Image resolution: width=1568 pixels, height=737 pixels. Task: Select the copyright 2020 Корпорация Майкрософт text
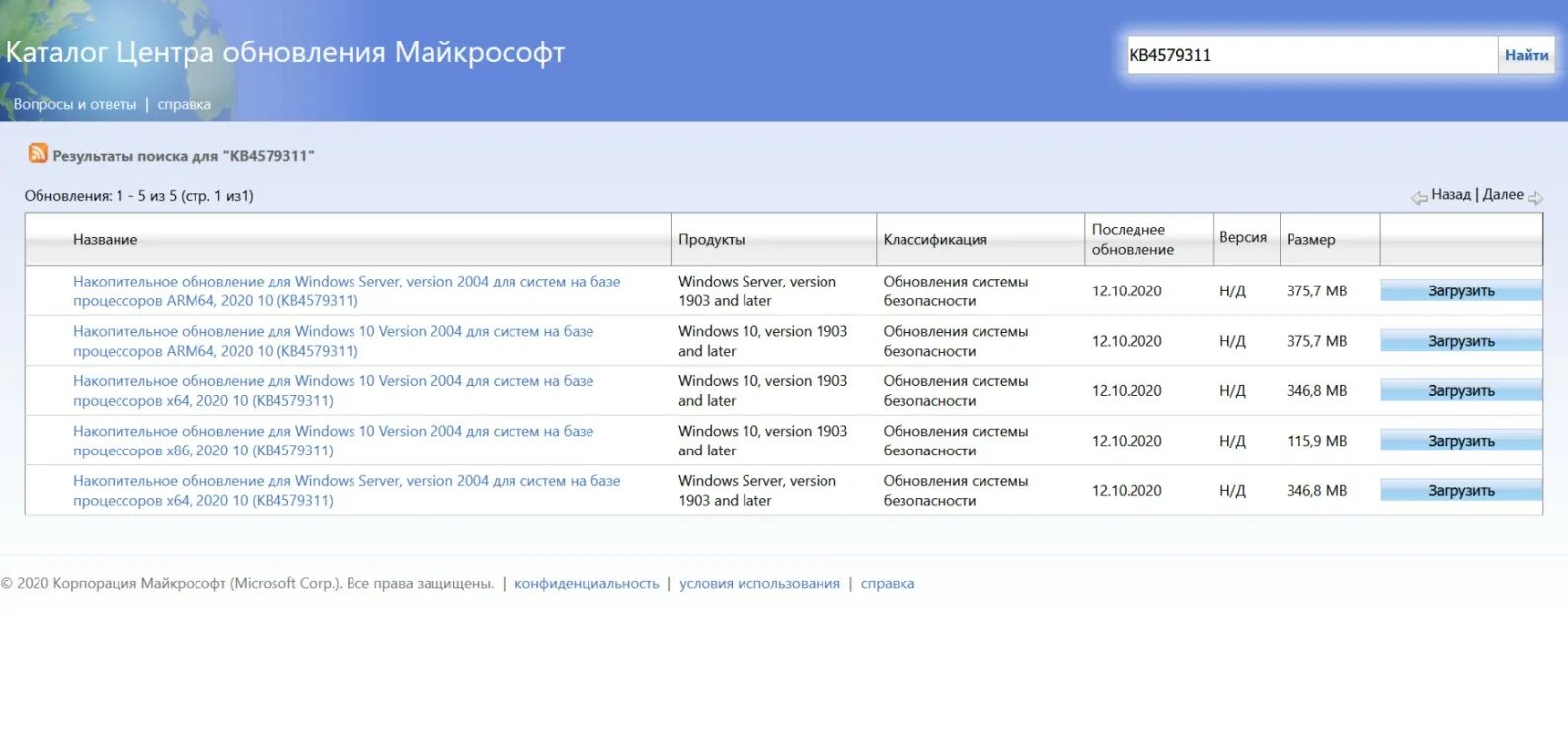click(x=247, y=583)
